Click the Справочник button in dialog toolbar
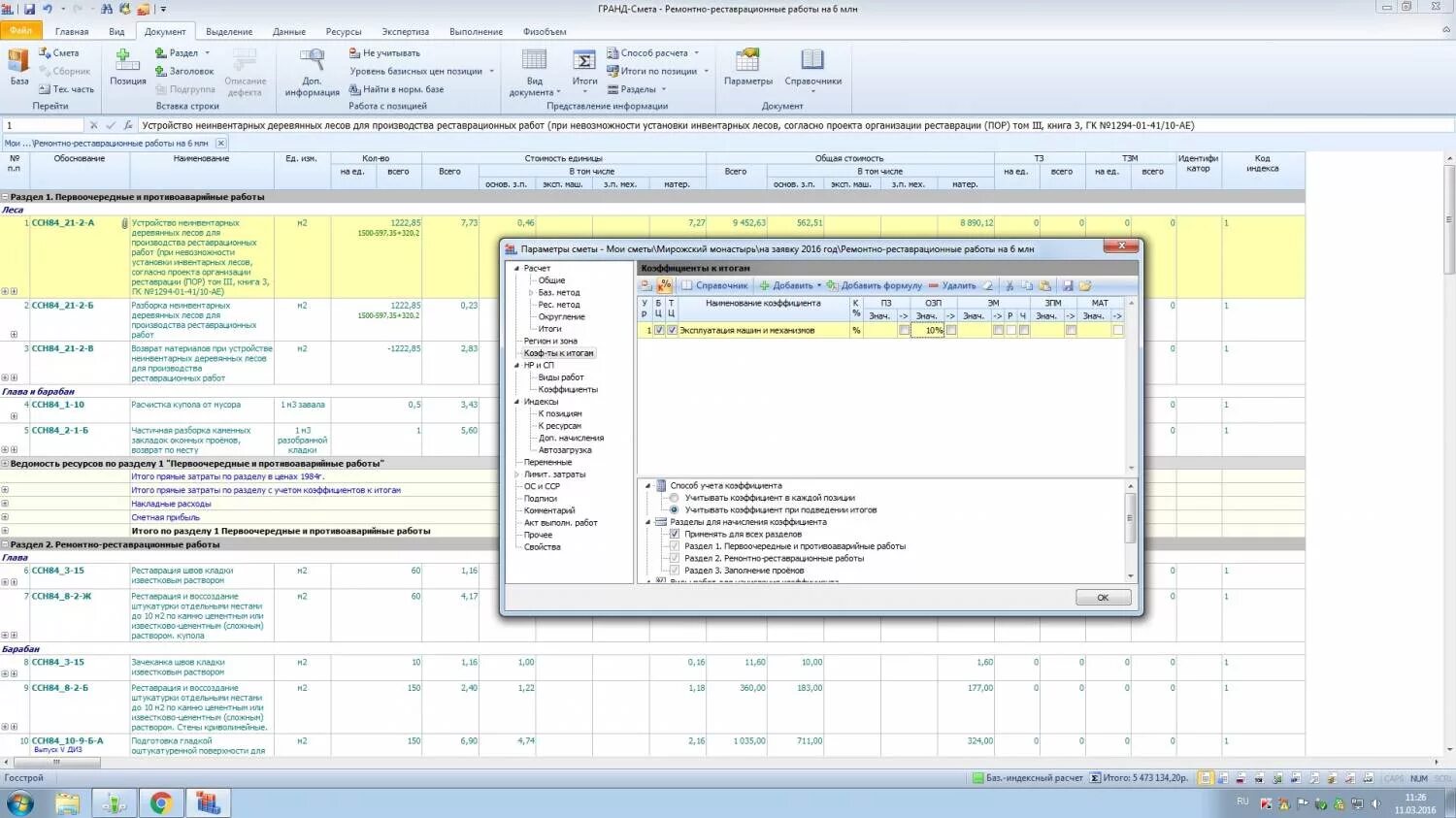1456x818 pixels. tap(714, 285)
